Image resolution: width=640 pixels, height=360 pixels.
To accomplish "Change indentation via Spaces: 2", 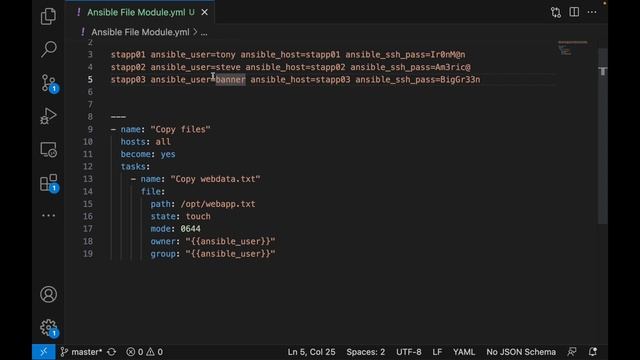I will pos(366,352).
